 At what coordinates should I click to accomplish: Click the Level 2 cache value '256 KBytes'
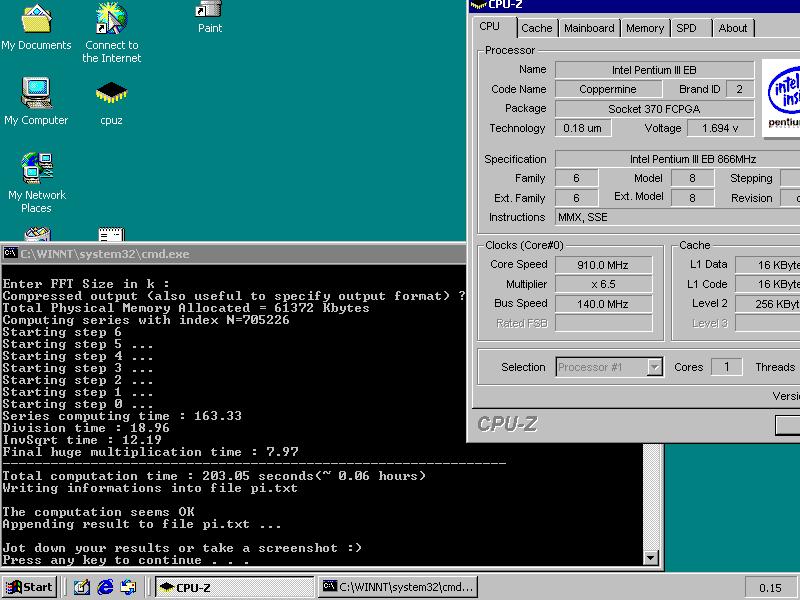[767, 304]
